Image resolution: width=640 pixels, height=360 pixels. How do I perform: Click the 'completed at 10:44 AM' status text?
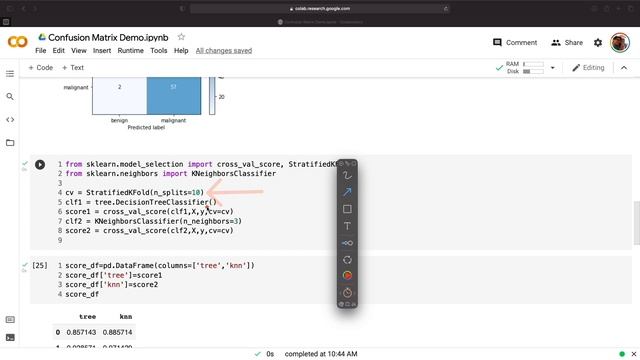click(x=321, y=354)
